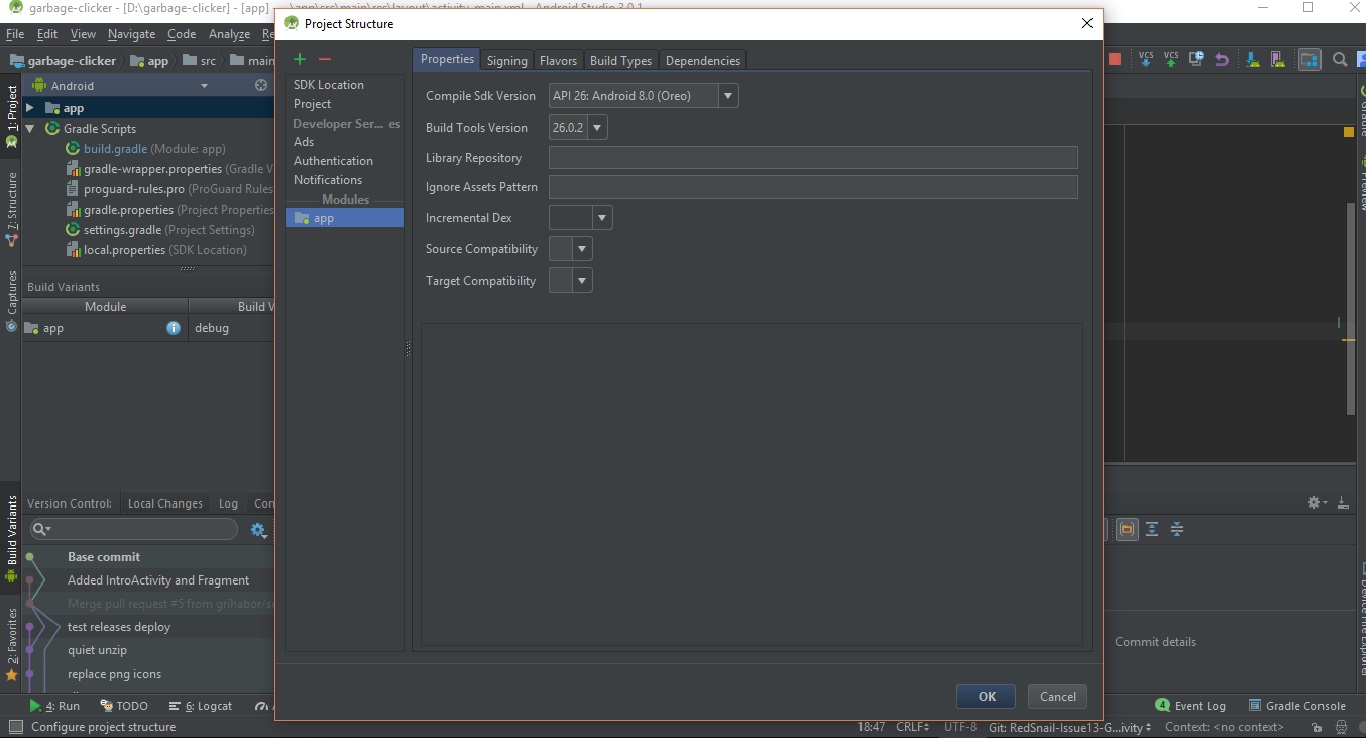
Task: Select SDK Location in dialog sidebar
Action: coord(329,85)
